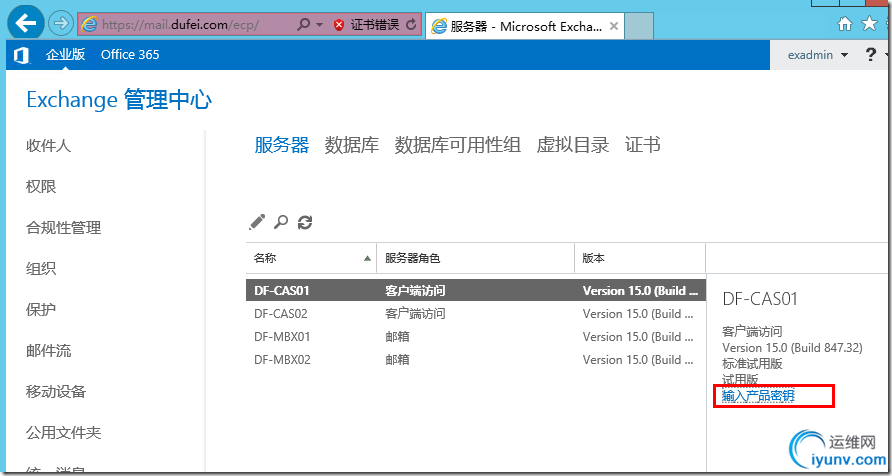The width and height of the screenshot is (892, 476).
Task: Open the exadmin user dropdown
Action: tap(817, 55)
